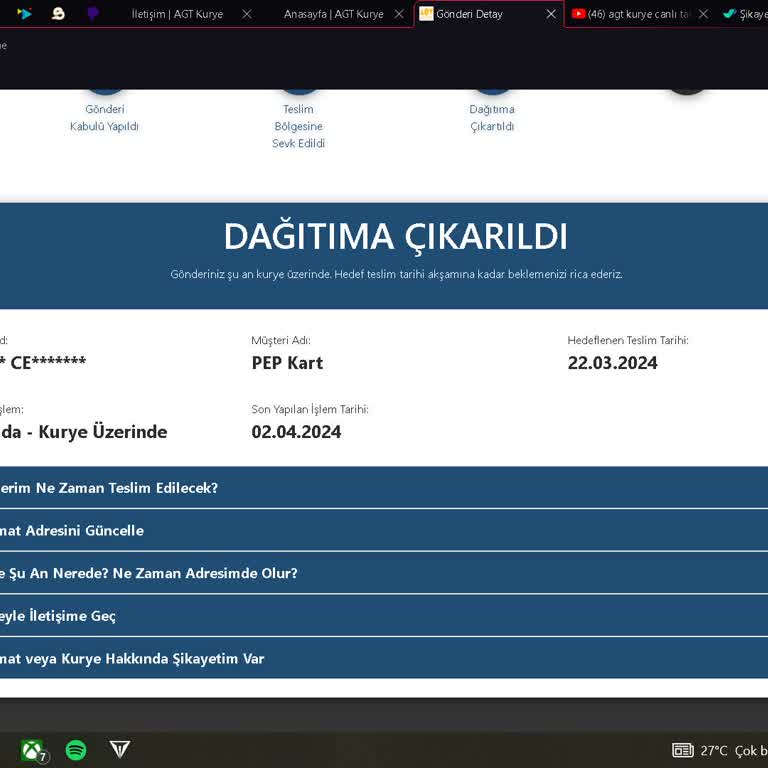Open Spotify from the taskbar

coord(76,750)
